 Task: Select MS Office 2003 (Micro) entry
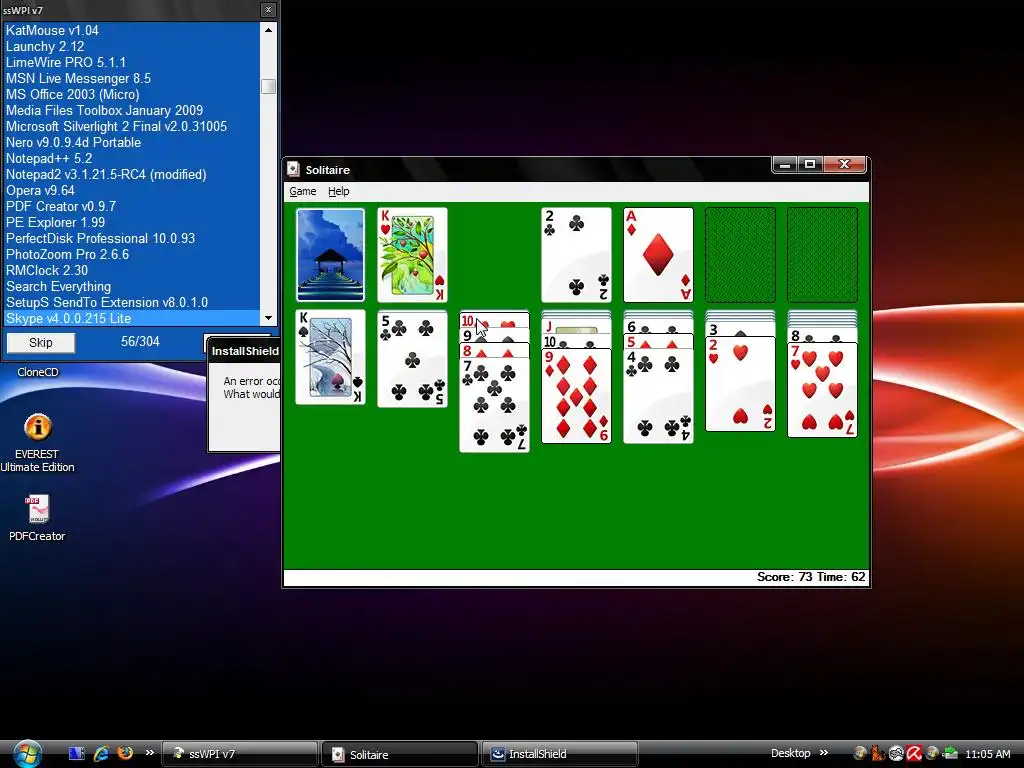(131, 94)
